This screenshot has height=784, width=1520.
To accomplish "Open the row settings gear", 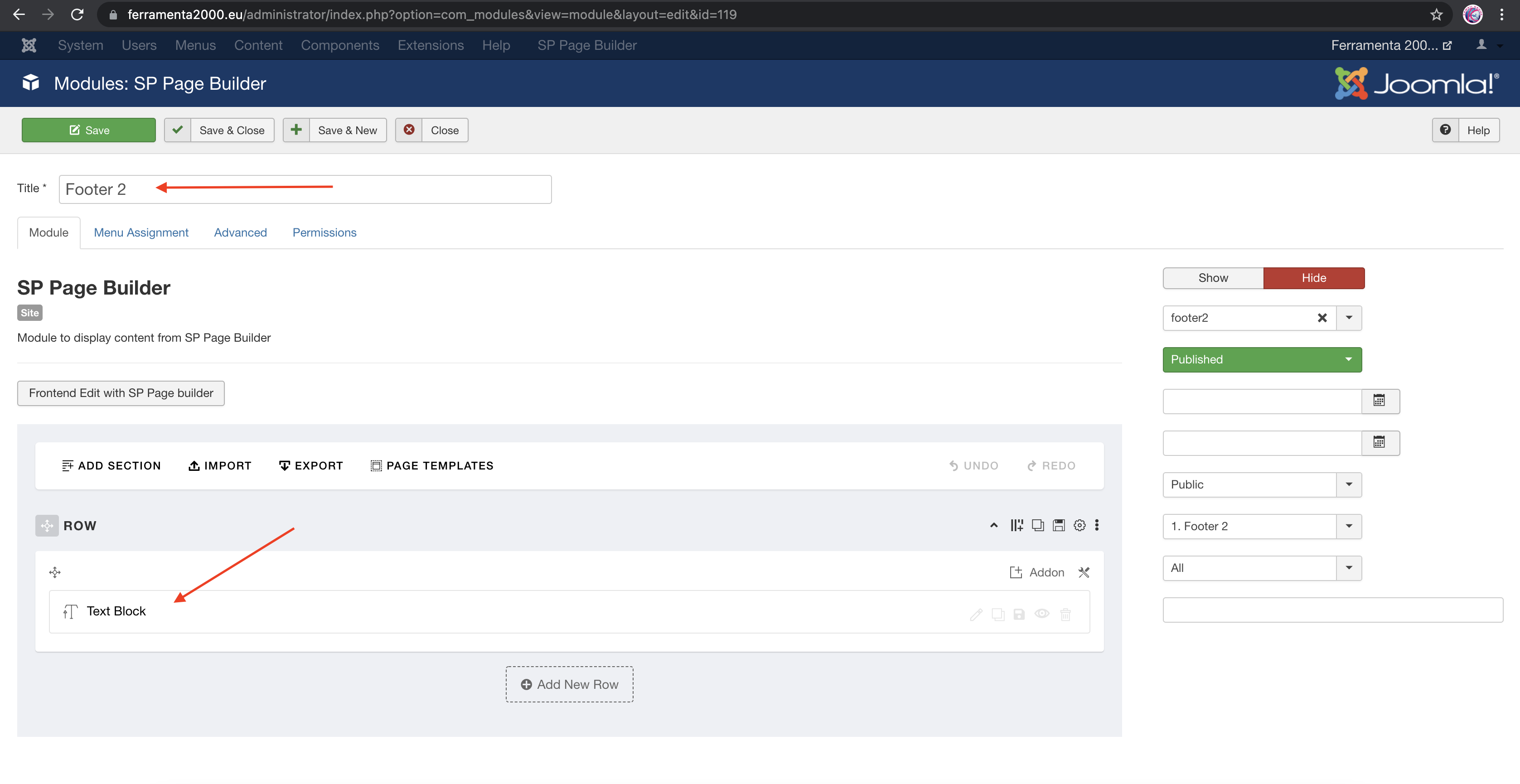I will click(x=1079, y=525).
